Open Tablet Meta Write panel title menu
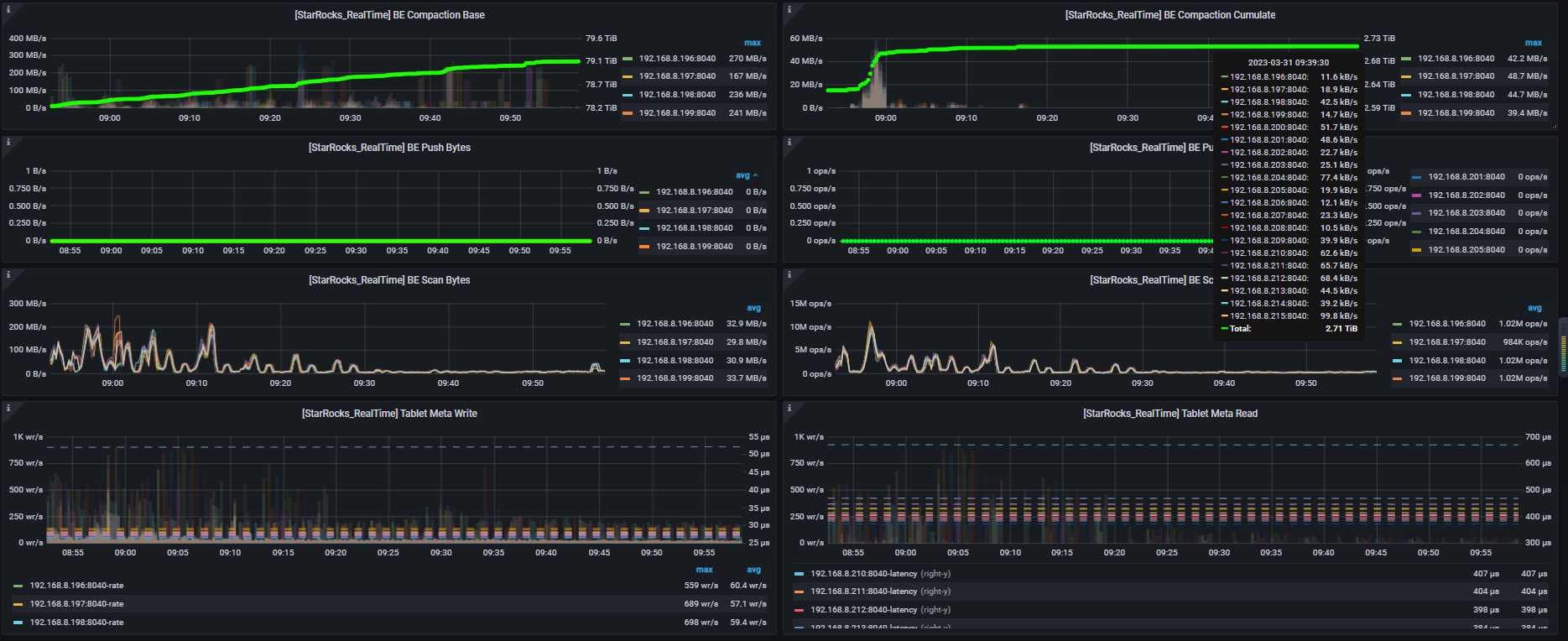 pos(389,414)
